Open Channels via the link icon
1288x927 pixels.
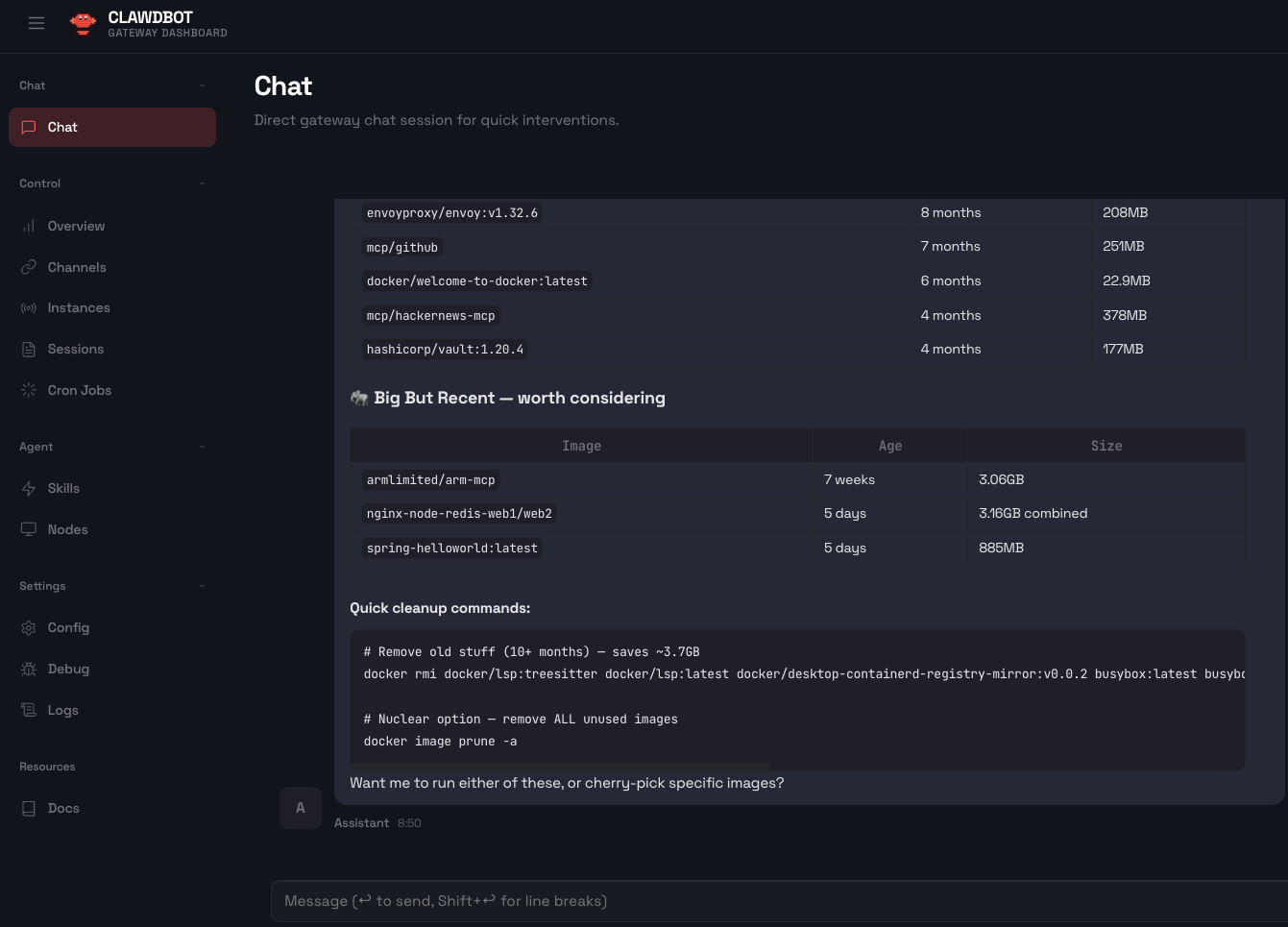[29, 267]
